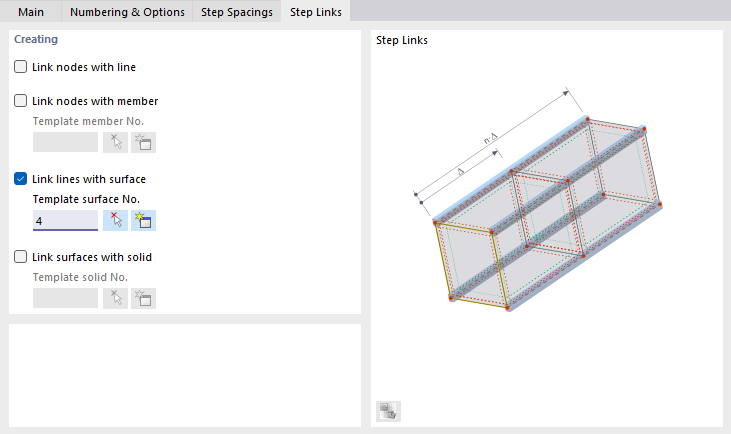Image resolution: width=731 pixels, height=434 pixels.
Task: Click the Template solid No. field
Action: 65,298
